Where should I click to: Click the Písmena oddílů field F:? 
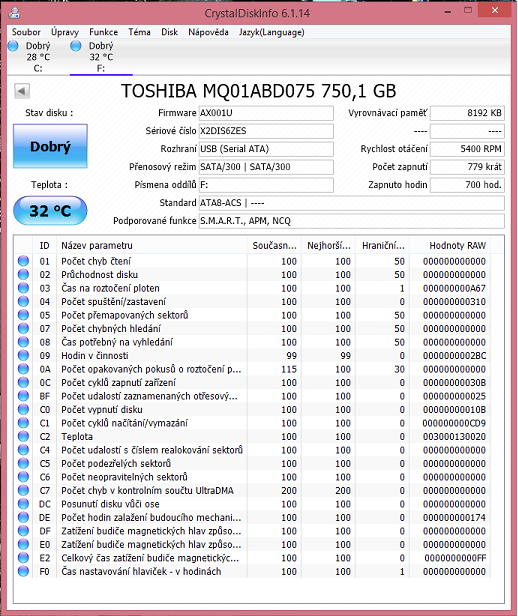266,185
